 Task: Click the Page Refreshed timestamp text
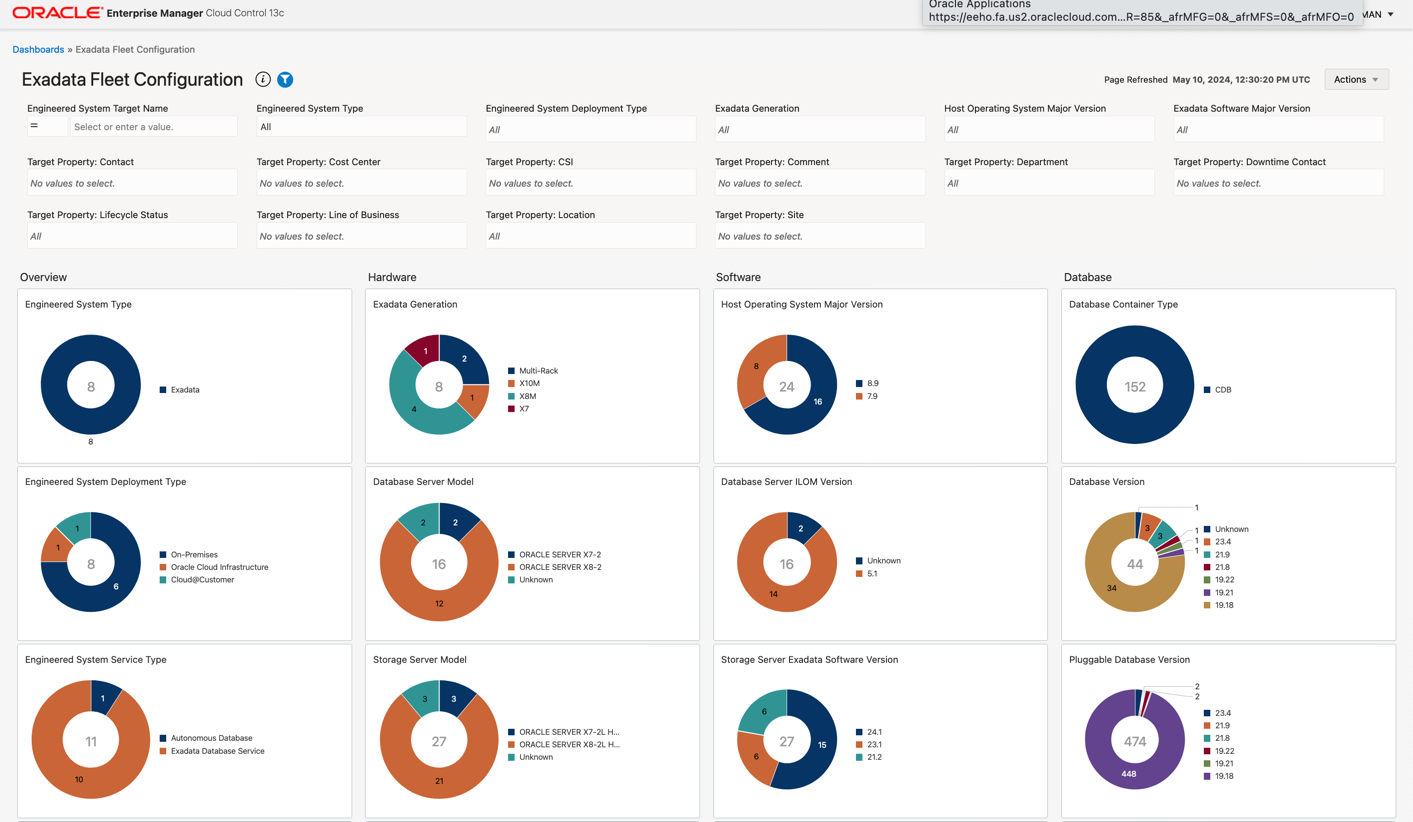(x=1207, y=79)
